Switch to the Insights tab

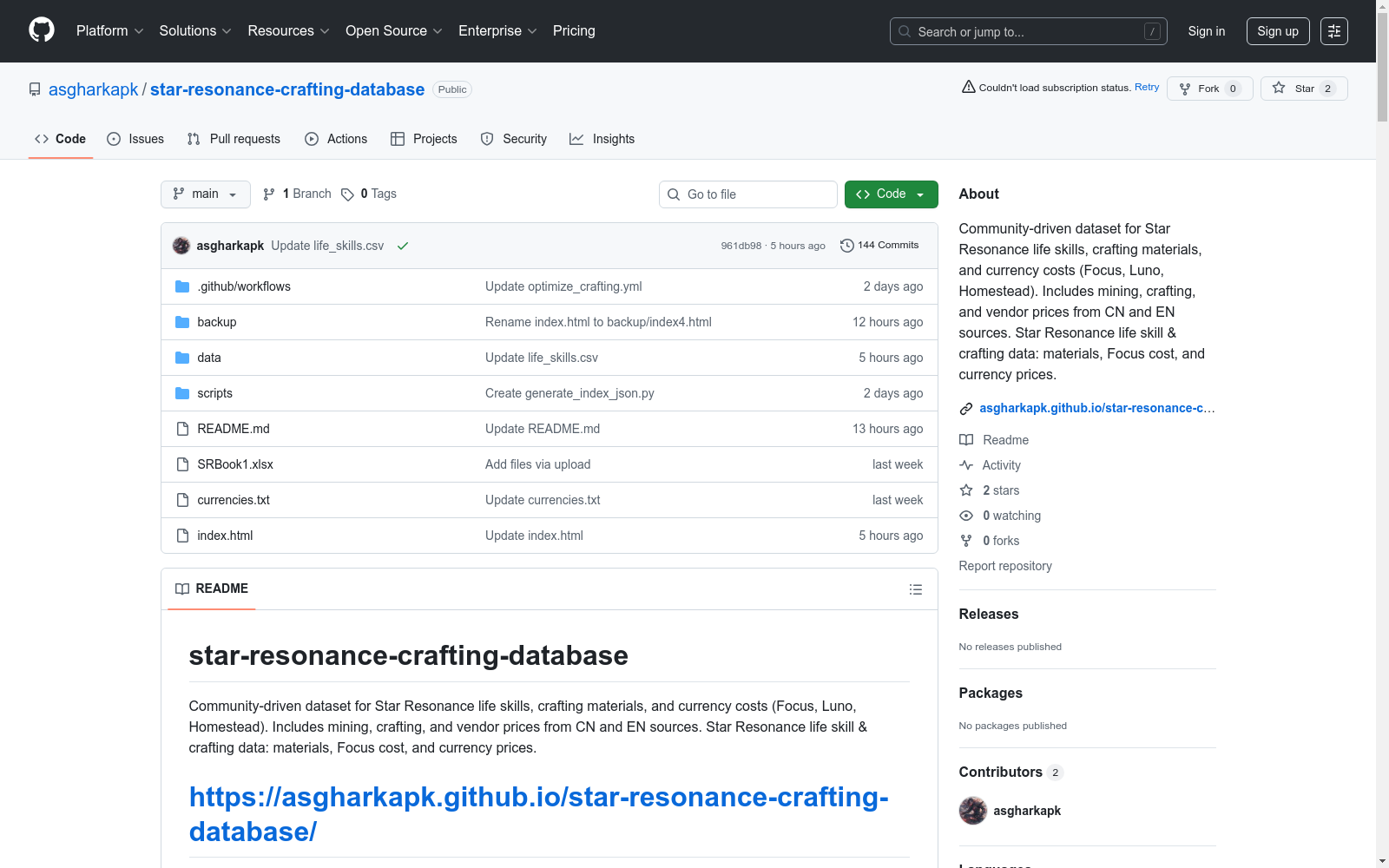click(x=602, y=139)
